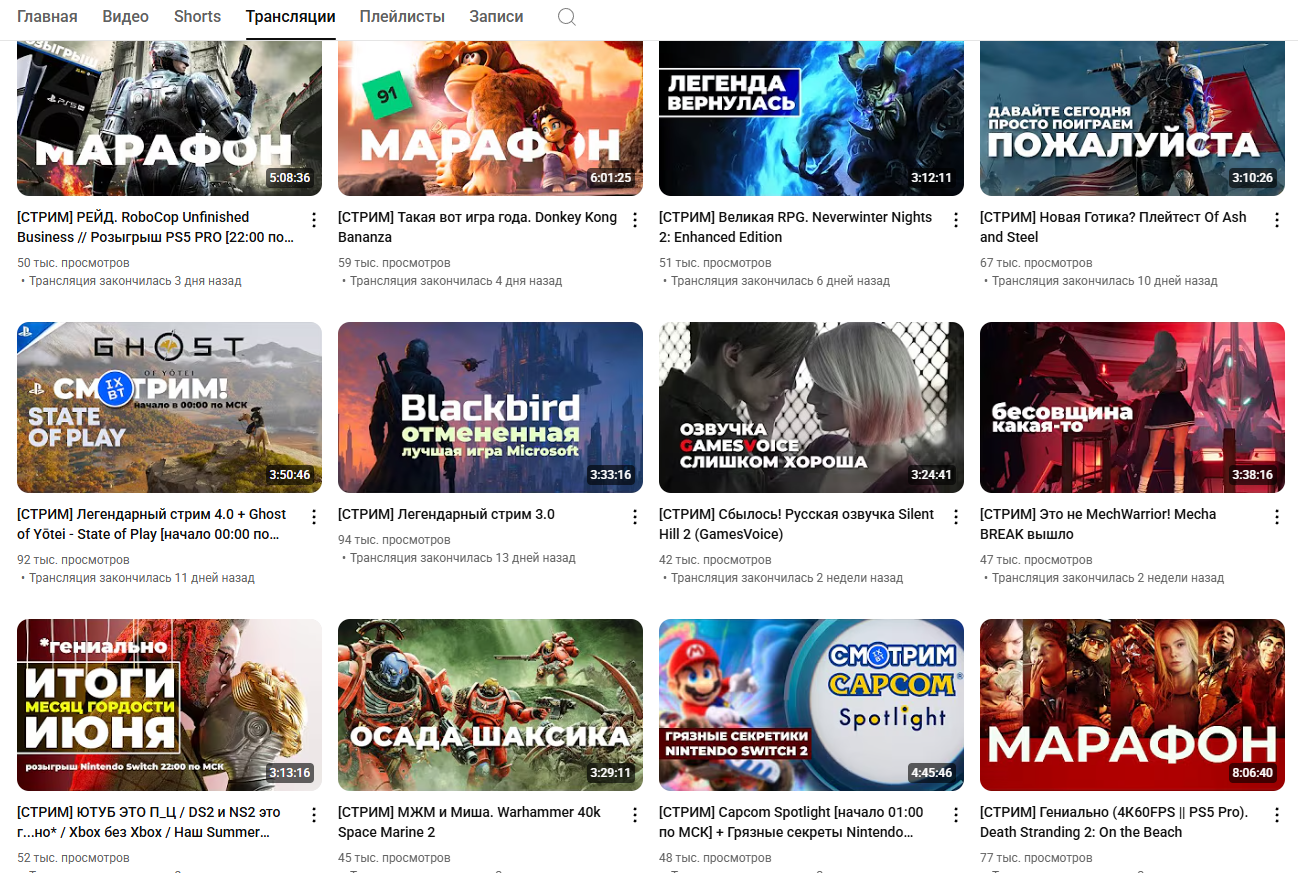Open three-dot menu for Donkey Kong Bananza stream
The height and width of the screenshot is (873, 1298).
tap(635, 220)
